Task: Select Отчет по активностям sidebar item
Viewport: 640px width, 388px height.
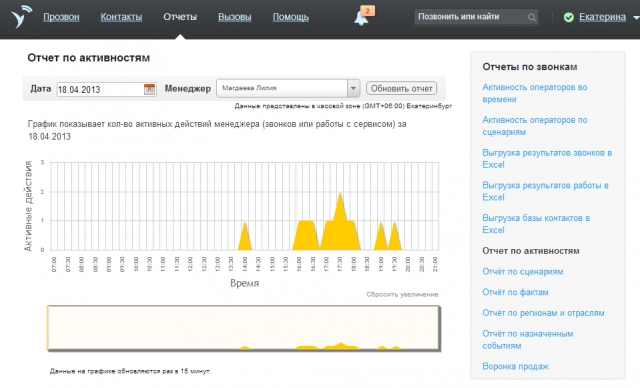Action: pyautogui.click(x=531, y=251)
